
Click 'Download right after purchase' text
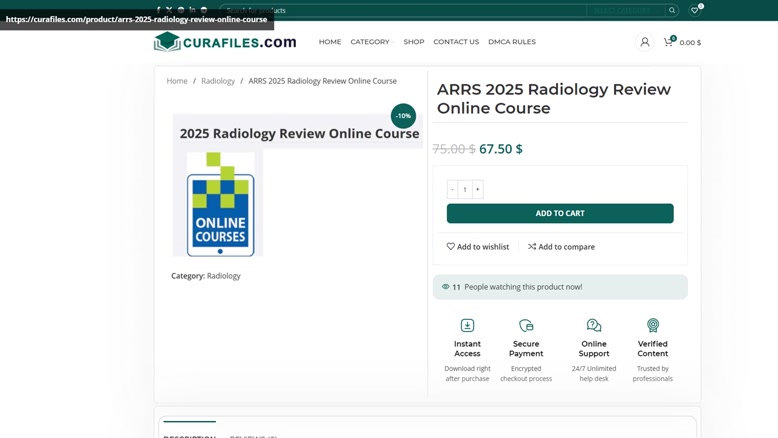[467, 374]
